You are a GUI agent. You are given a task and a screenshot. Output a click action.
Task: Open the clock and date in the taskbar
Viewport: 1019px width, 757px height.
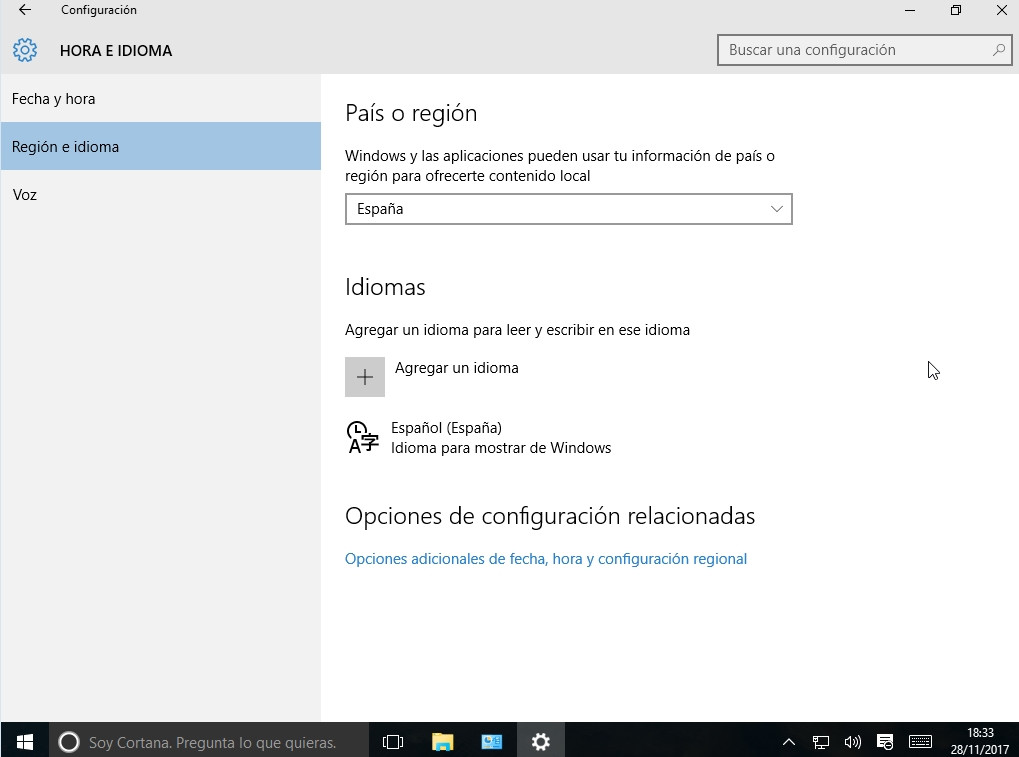[x=980, y=741]
